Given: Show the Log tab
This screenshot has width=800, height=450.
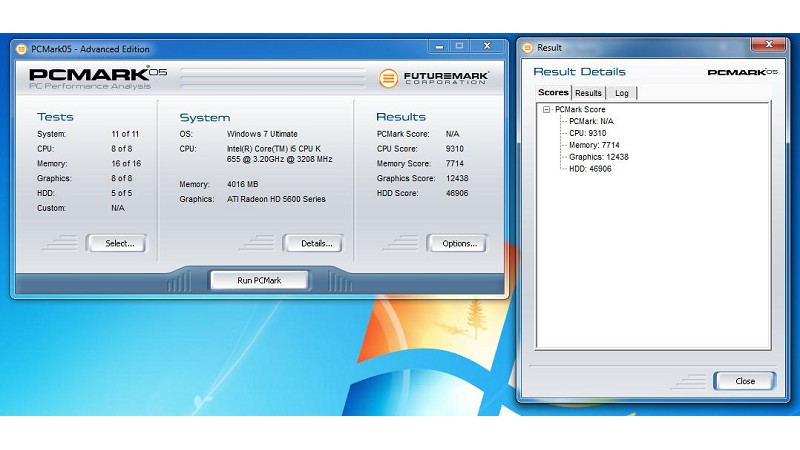Looking at the screenshot, I should (x=622, y=93).
